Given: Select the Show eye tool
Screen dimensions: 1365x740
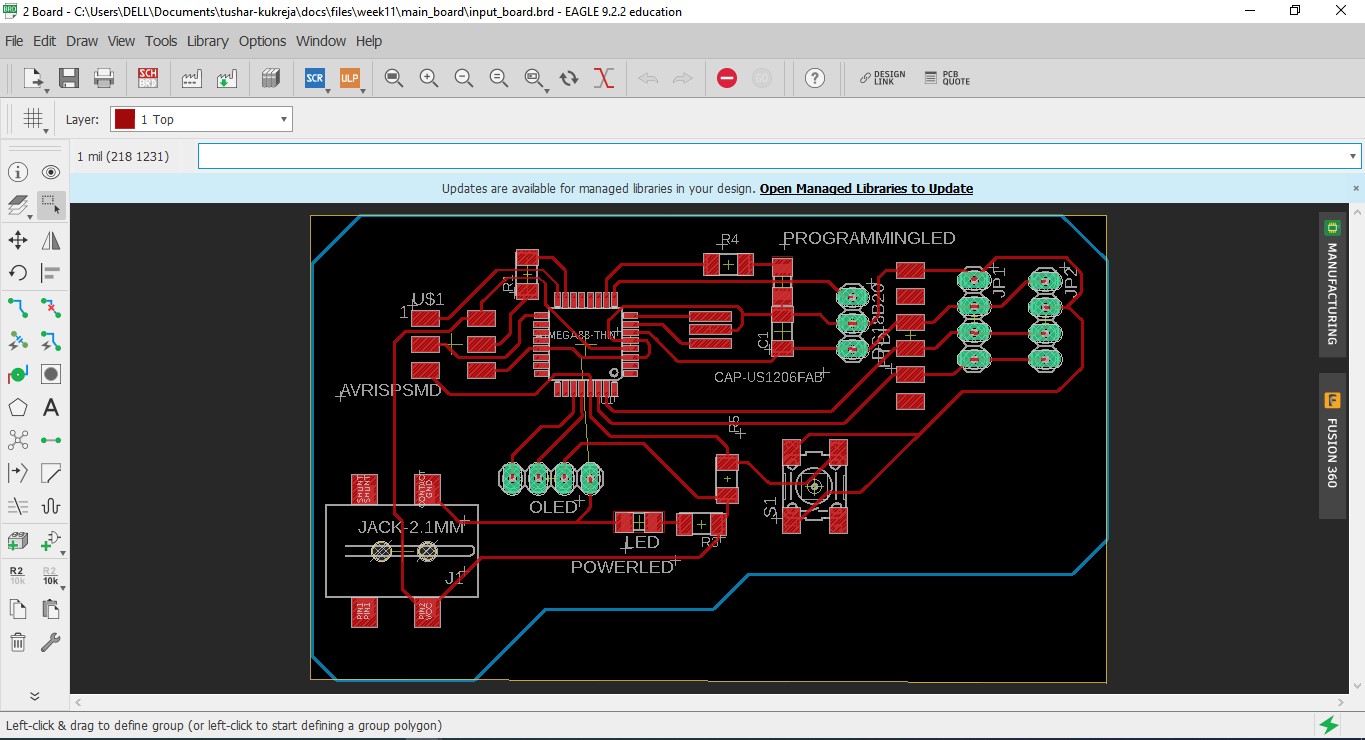Looking at the screenshot, I should [x=51, y=172].
